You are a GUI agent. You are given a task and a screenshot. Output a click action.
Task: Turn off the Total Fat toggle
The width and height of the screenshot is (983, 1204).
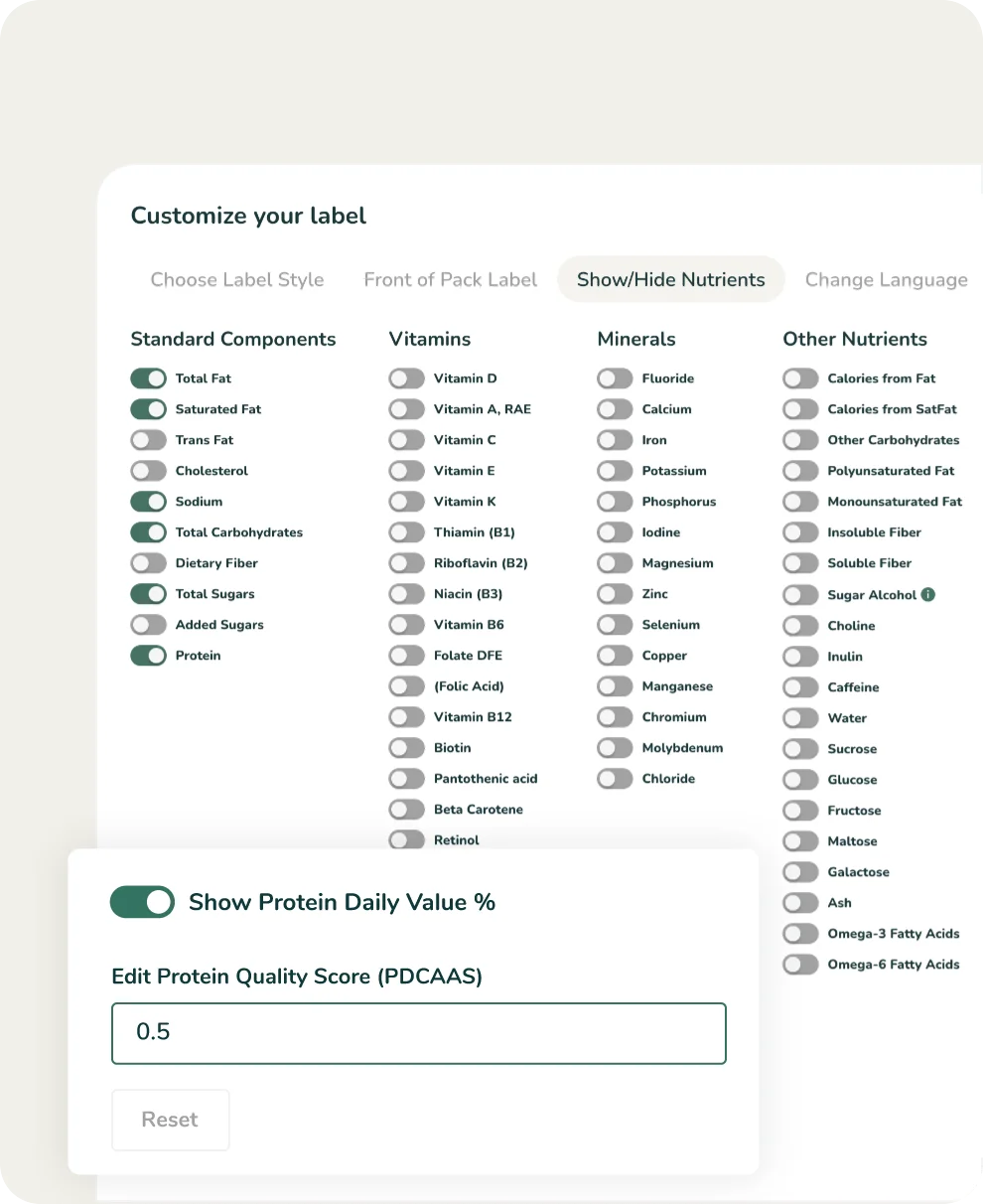148,378
